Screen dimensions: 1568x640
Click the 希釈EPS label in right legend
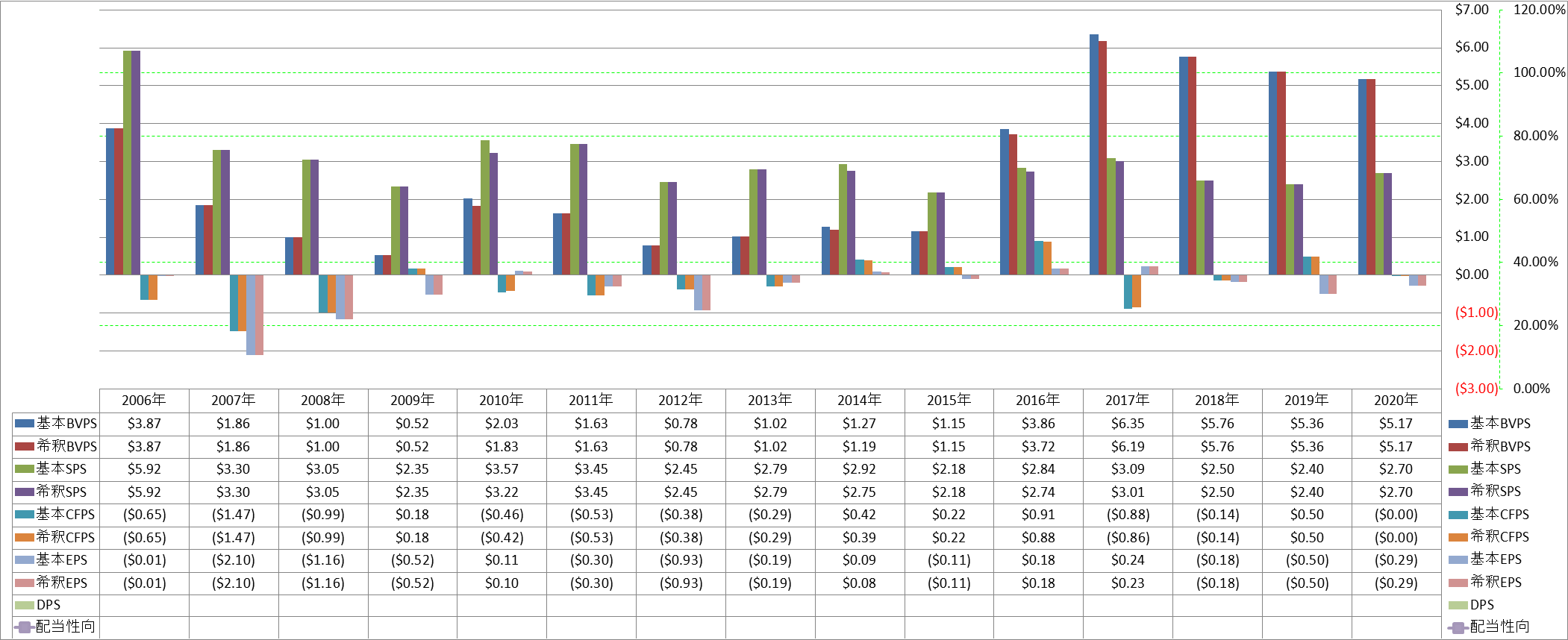(1496, 583)
